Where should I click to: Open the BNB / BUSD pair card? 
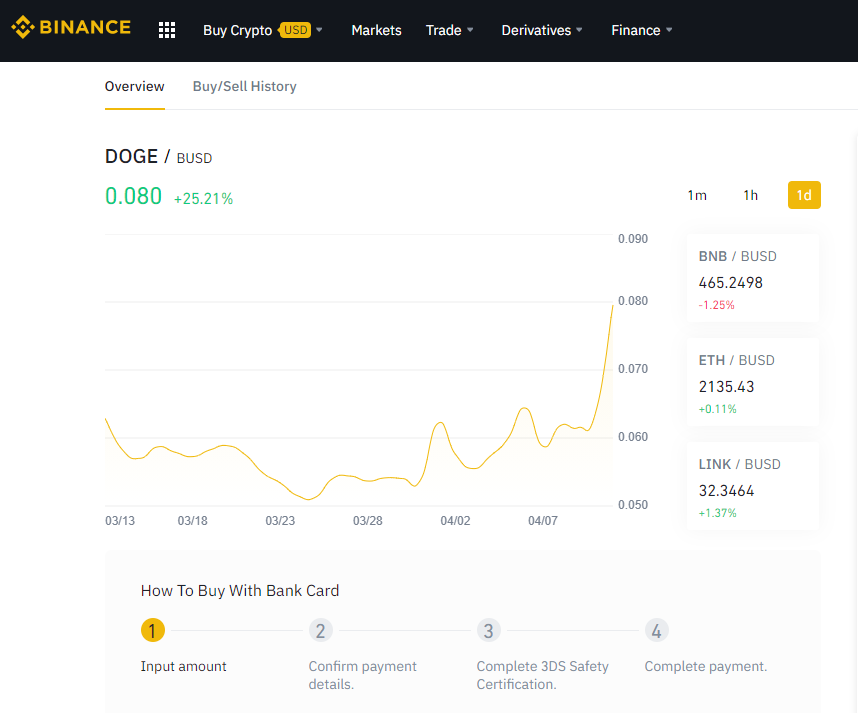[x=753, y=278]
